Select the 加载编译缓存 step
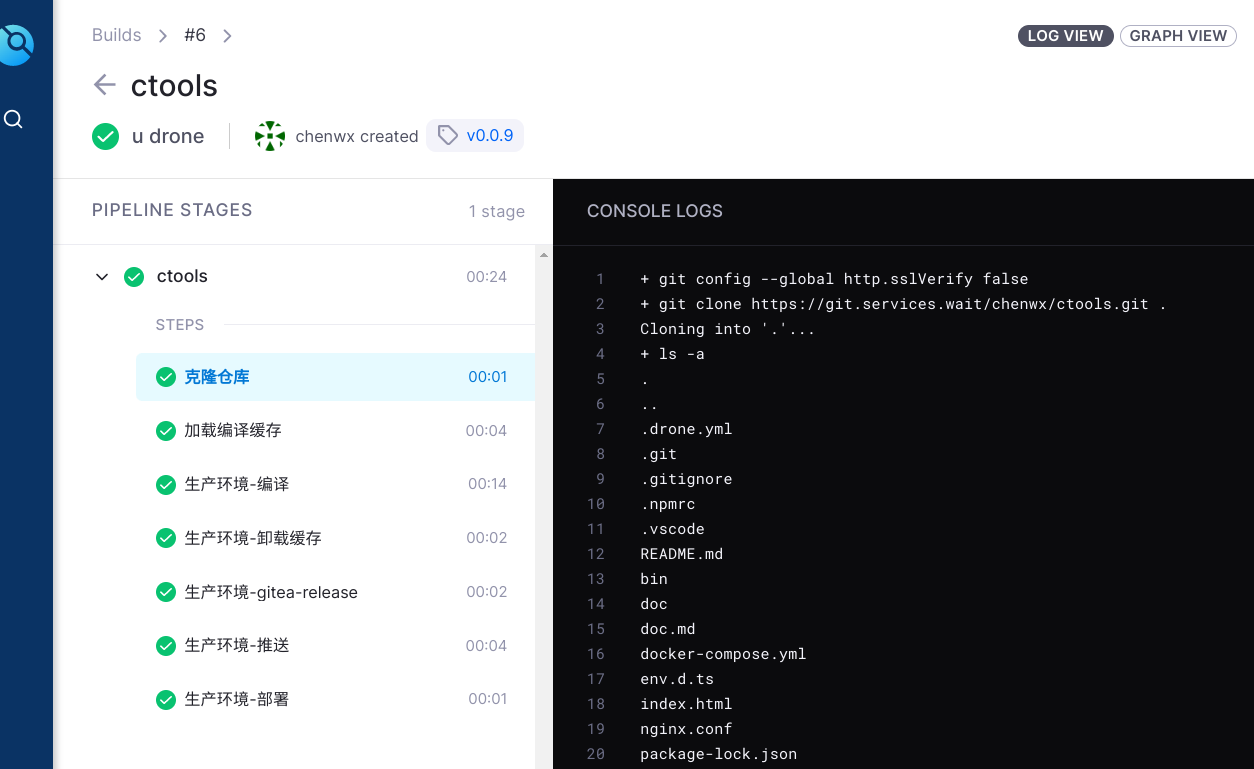 click(x=233, y=431)
